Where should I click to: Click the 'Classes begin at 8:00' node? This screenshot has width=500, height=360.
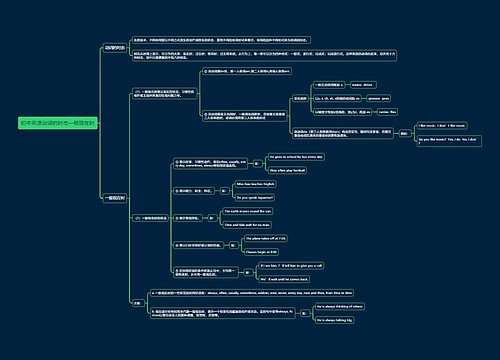[x=261, y=252]
